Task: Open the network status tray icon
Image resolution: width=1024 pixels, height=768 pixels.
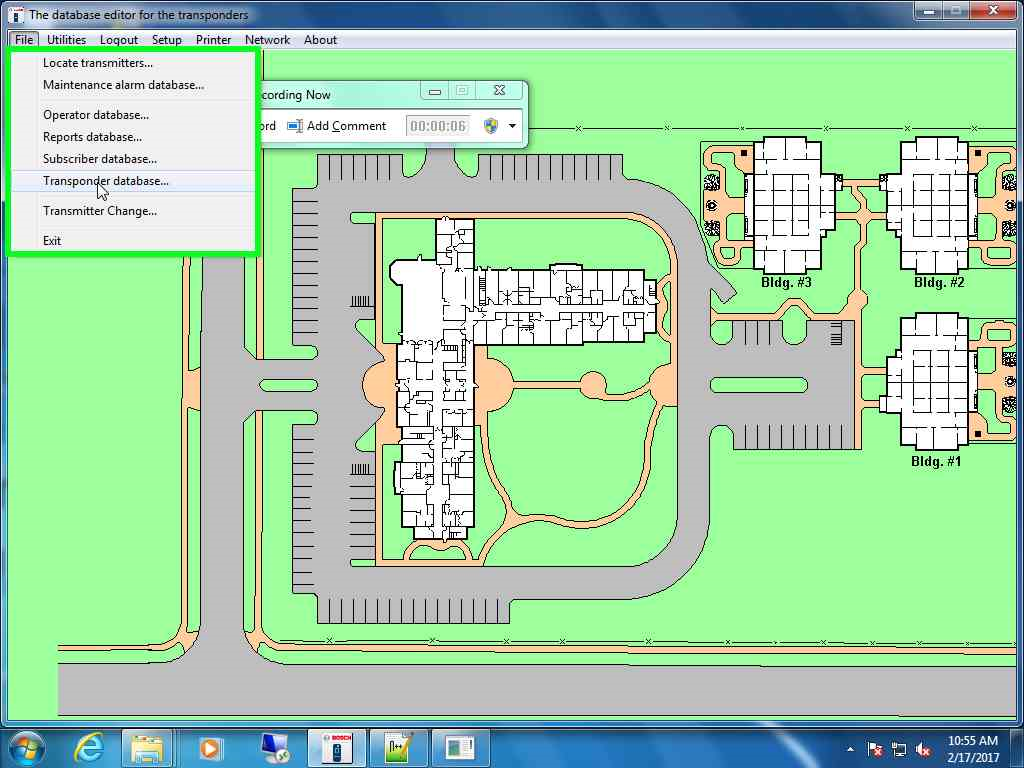Action: pyautogui.click(x=899, y=749)
